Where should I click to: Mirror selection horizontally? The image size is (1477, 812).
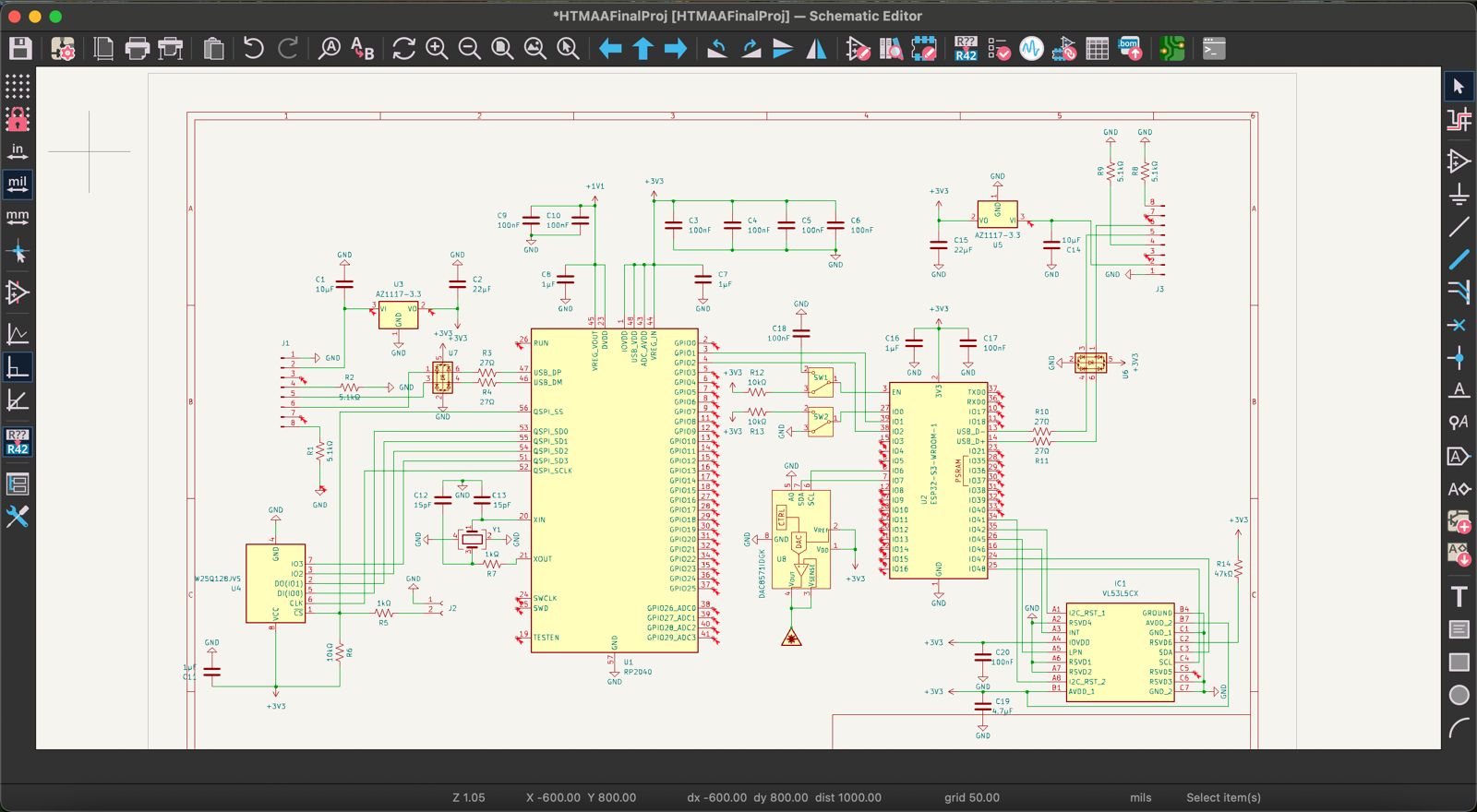(816, 49)
